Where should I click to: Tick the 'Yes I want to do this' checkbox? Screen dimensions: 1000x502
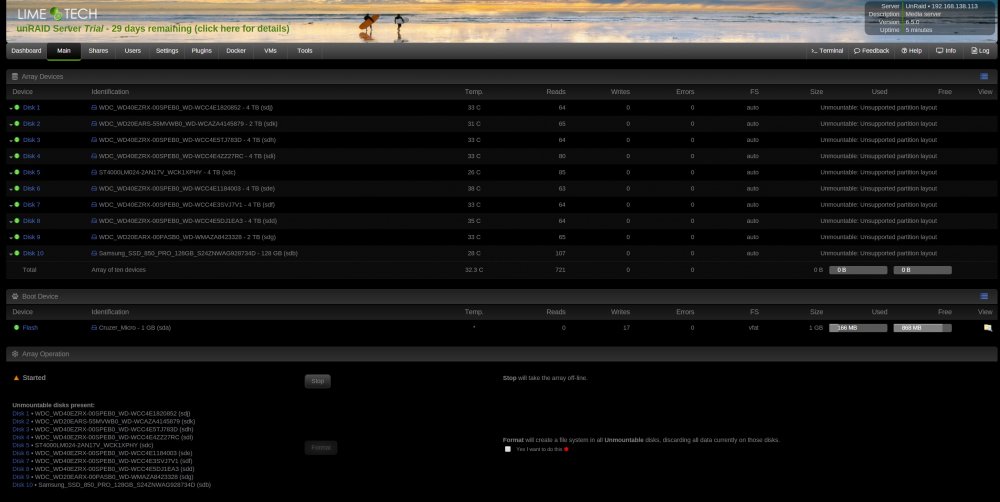coord(508,449)
